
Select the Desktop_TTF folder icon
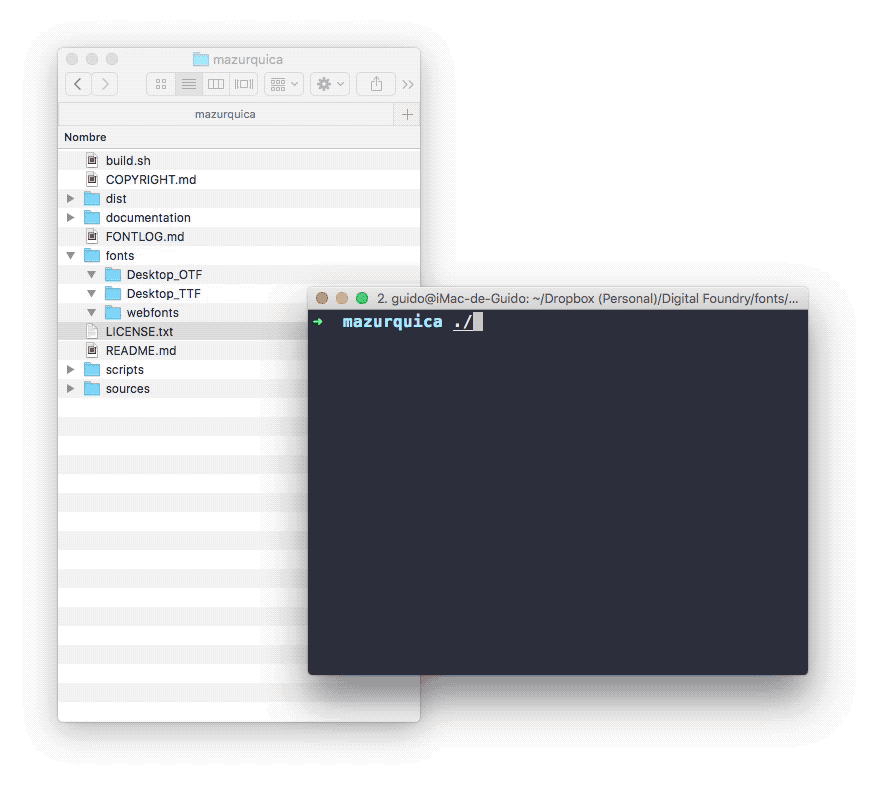click(113, 293)
